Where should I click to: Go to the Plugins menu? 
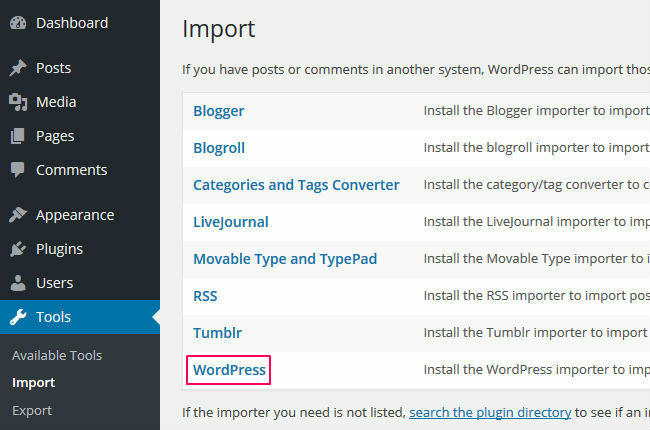[x=59, y=249]
